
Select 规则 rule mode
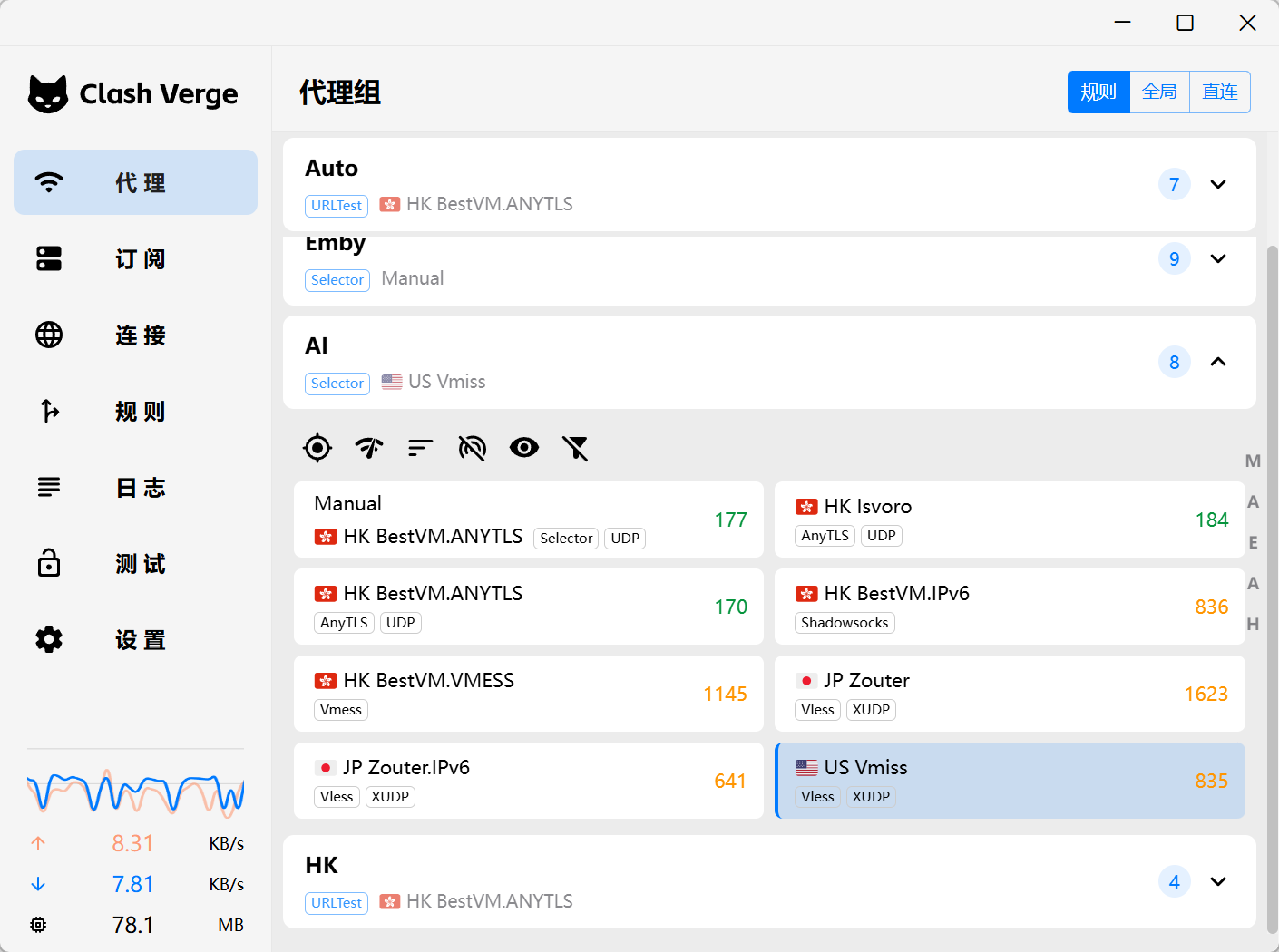pos(1098,92)
